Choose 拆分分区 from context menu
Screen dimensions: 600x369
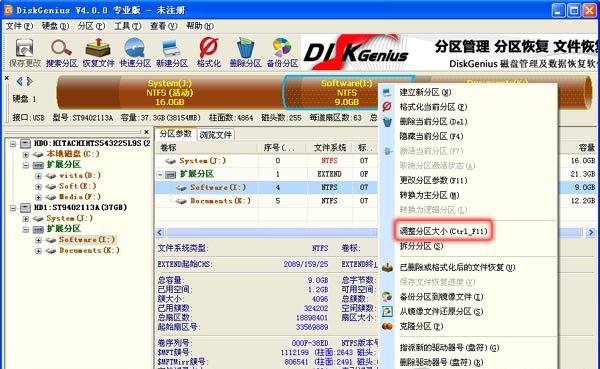pyautogui.click(x=421, y=246)
